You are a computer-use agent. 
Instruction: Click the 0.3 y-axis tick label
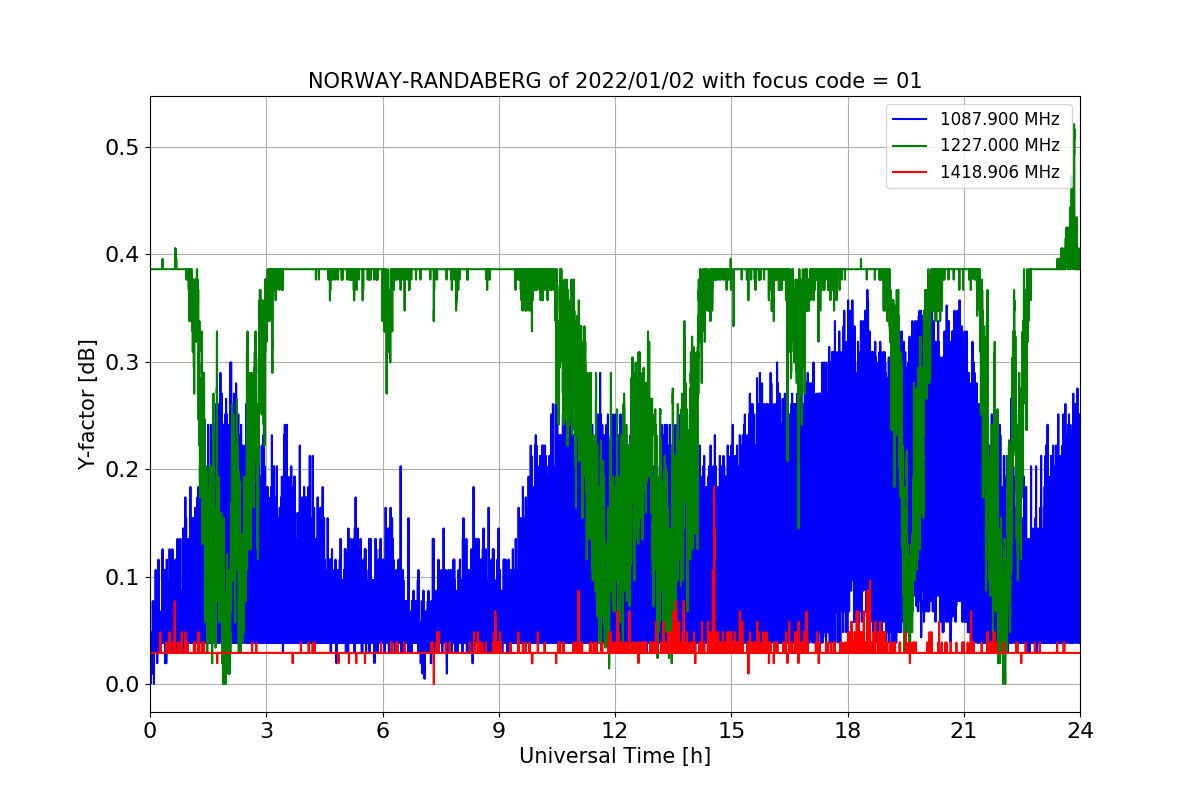123,362
